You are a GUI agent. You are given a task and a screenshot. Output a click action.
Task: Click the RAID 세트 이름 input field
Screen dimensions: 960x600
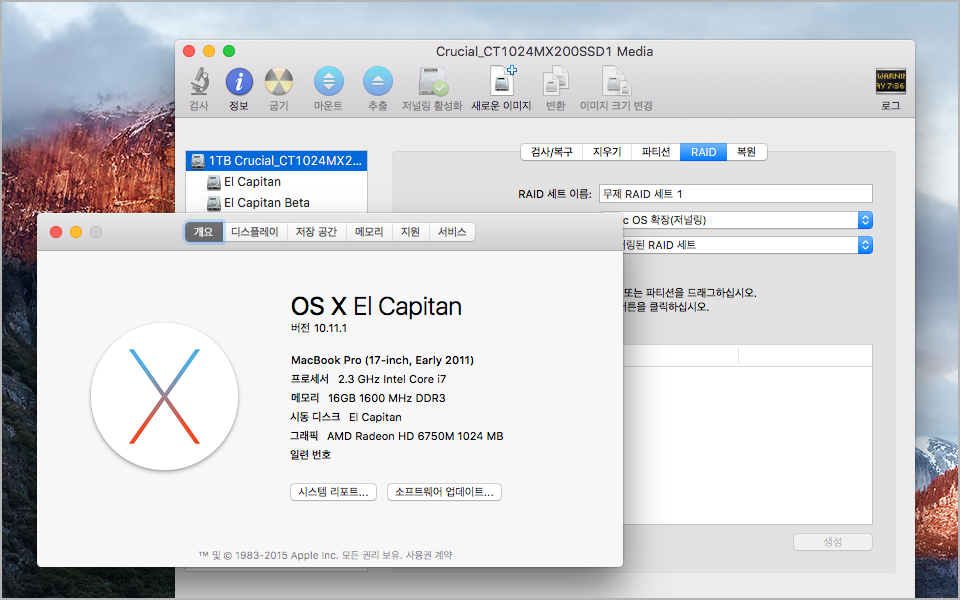coord(735,193)
